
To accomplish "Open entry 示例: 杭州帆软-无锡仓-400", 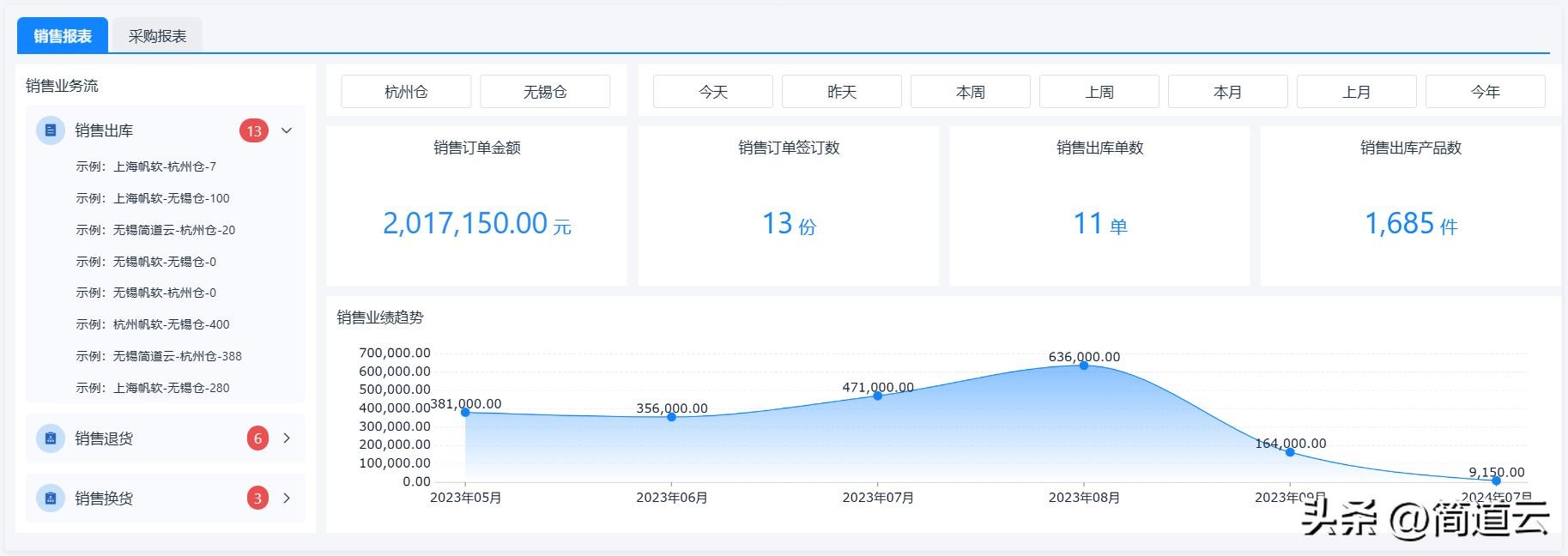I will (x=153, y=324).
